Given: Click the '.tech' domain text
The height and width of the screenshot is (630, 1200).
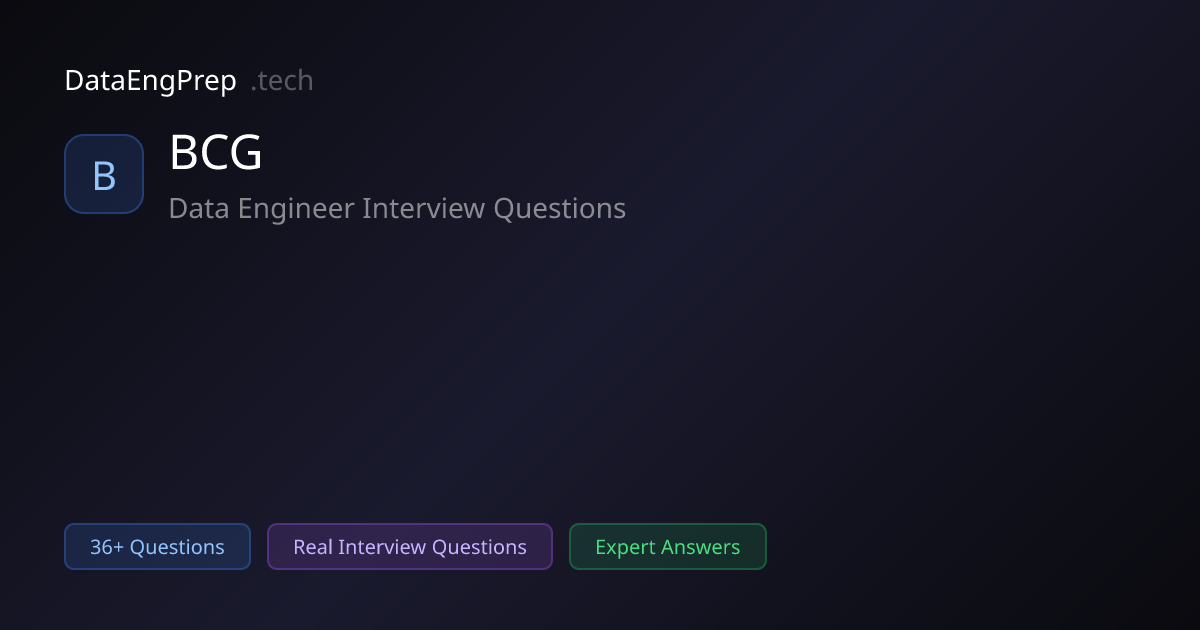Looking at the screenshot, I should tap(281, 81).
